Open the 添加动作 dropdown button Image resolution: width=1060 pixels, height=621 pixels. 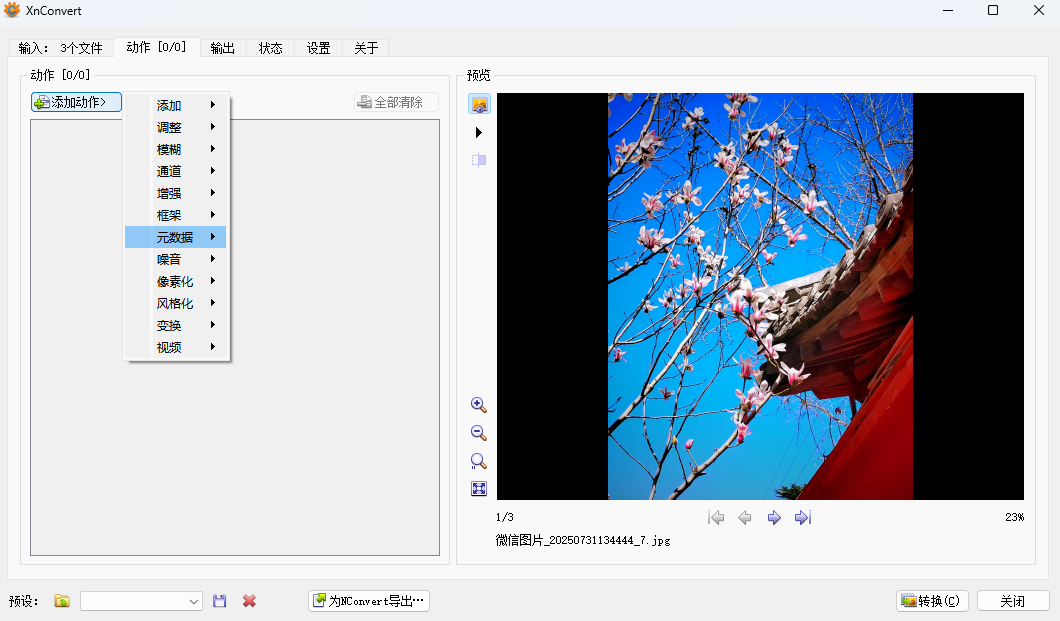tap(76, 102)
